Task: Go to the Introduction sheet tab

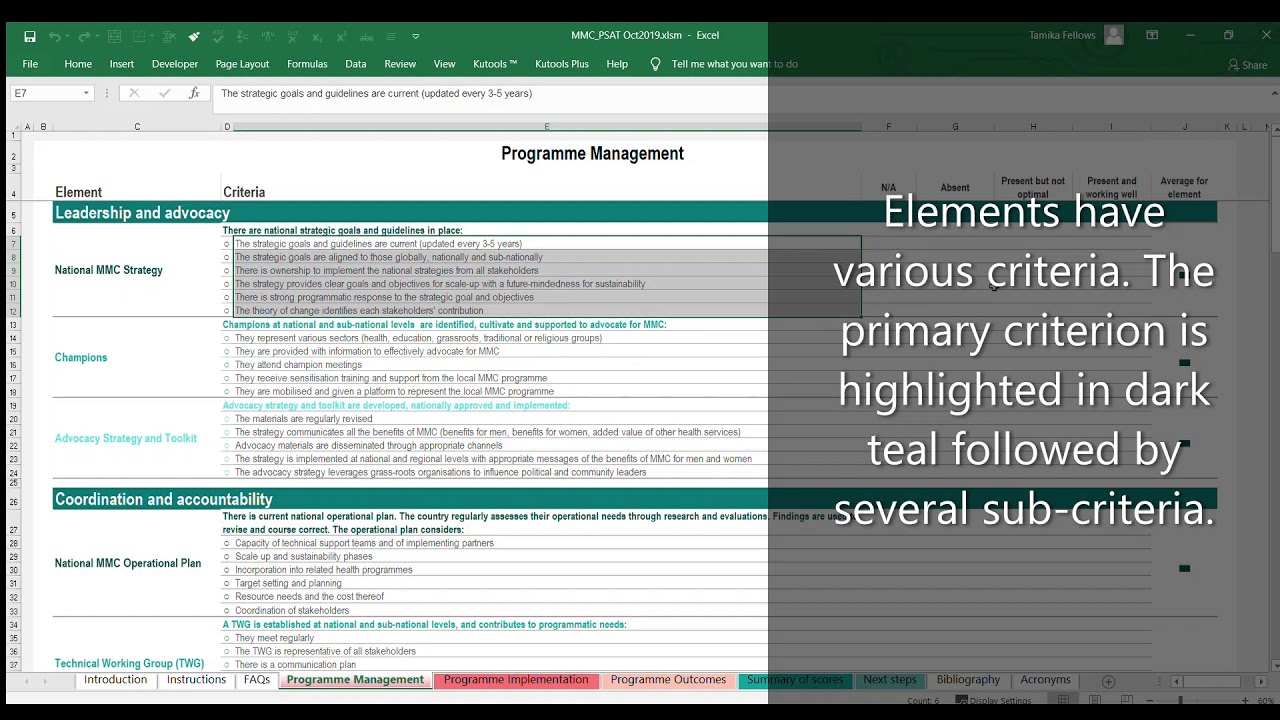Action: coord(115,680)
